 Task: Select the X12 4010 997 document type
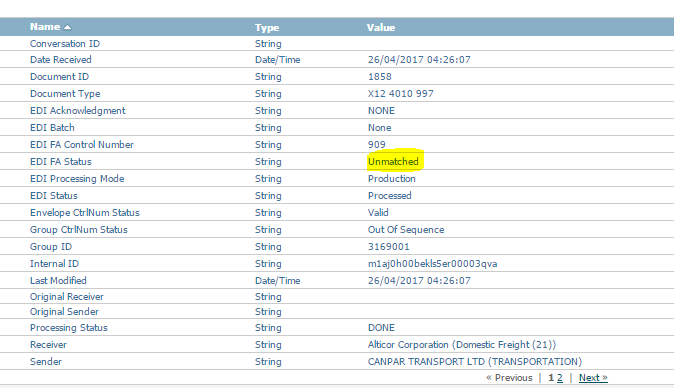(401, 94)
